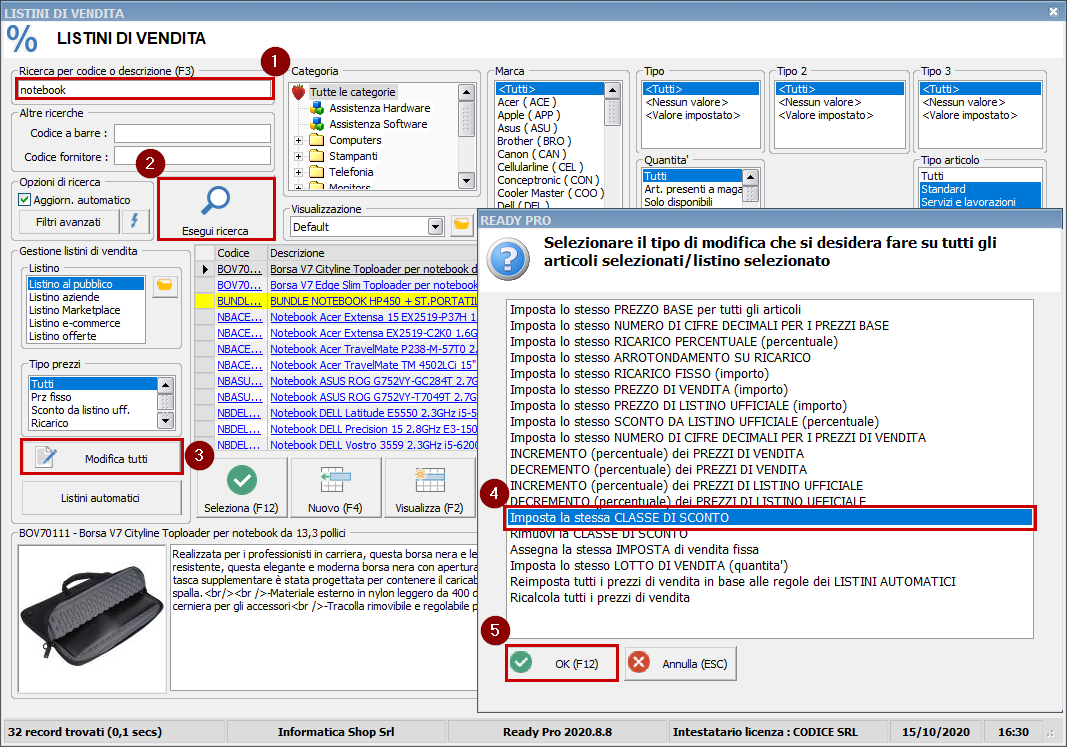This screenshot has width=1067, height=747.
Task: Click the product bag thumbnail image
Action: 92,618
